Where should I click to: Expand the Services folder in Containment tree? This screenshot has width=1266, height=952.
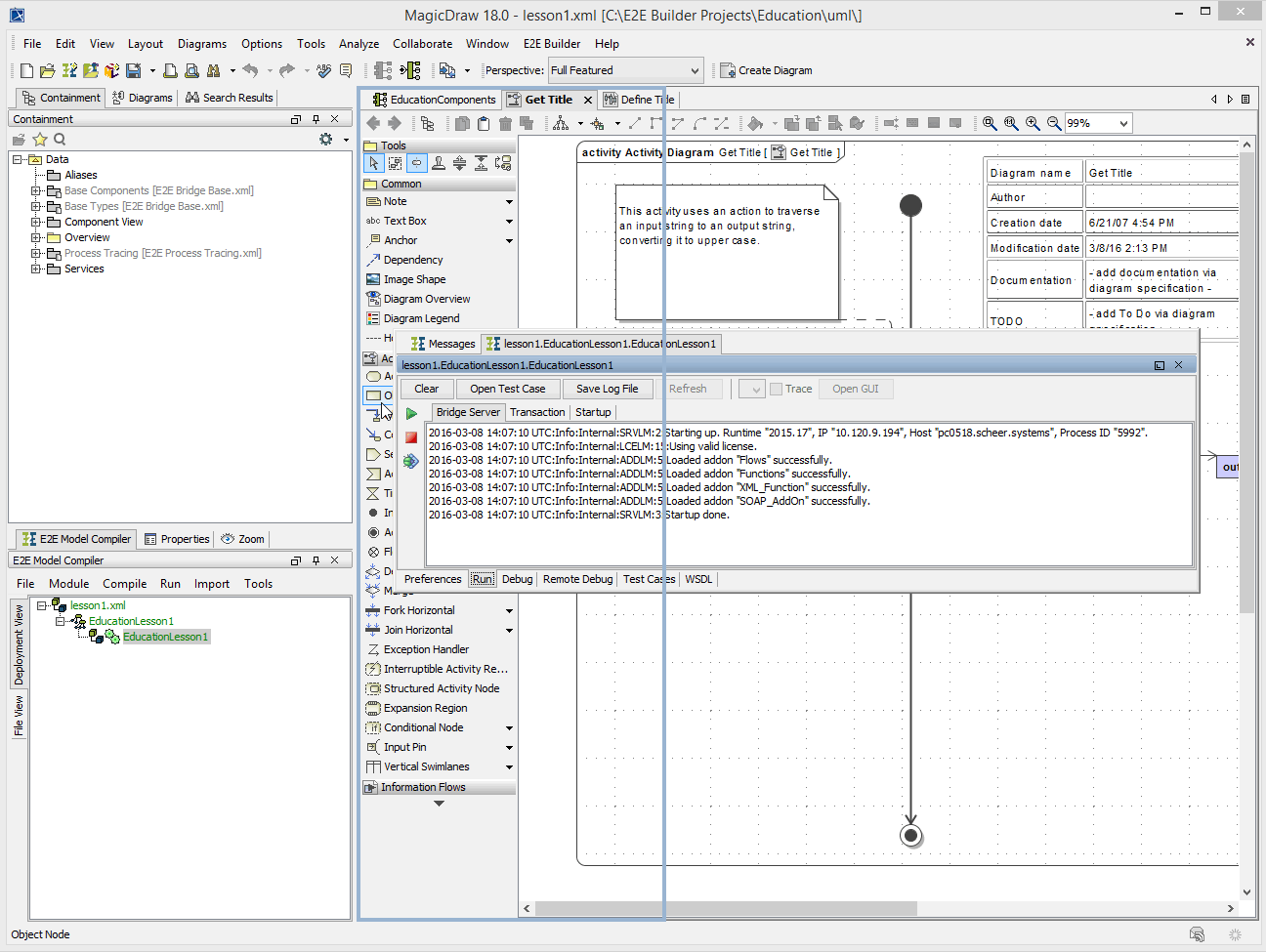click(34, 269)
